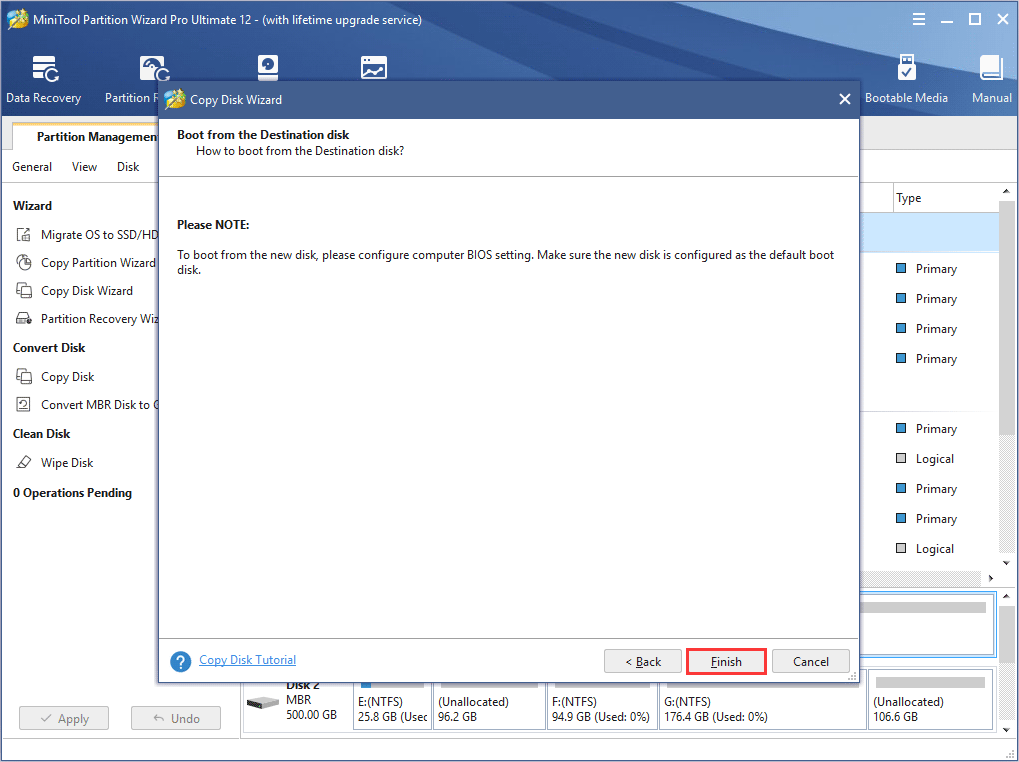Click the Migrate OS to SSD/HD wizard icon
Screen dimensions: 1019x762
pyautogui.click(x=24, y=235)
